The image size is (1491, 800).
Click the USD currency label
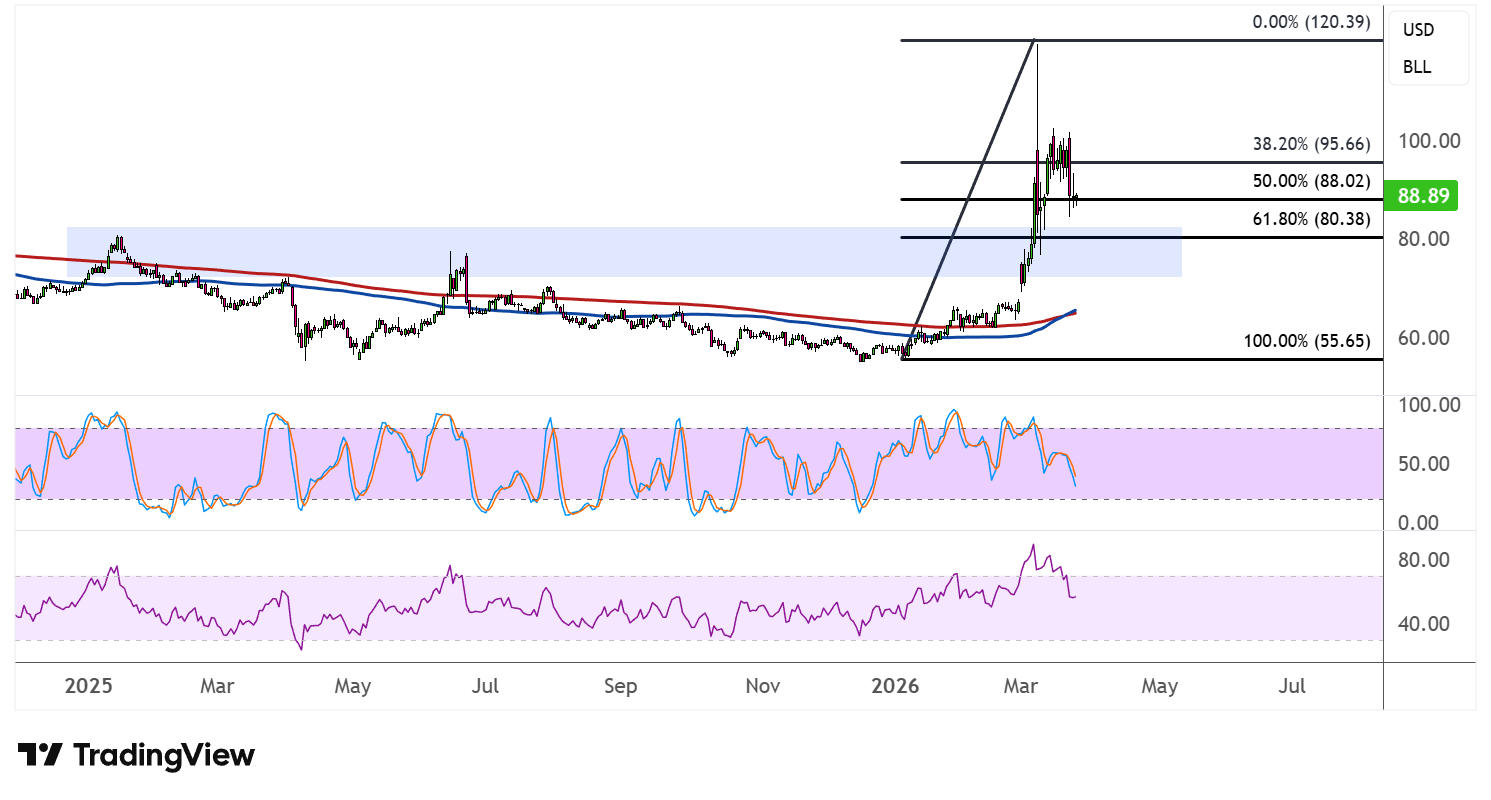[1418, 30]
